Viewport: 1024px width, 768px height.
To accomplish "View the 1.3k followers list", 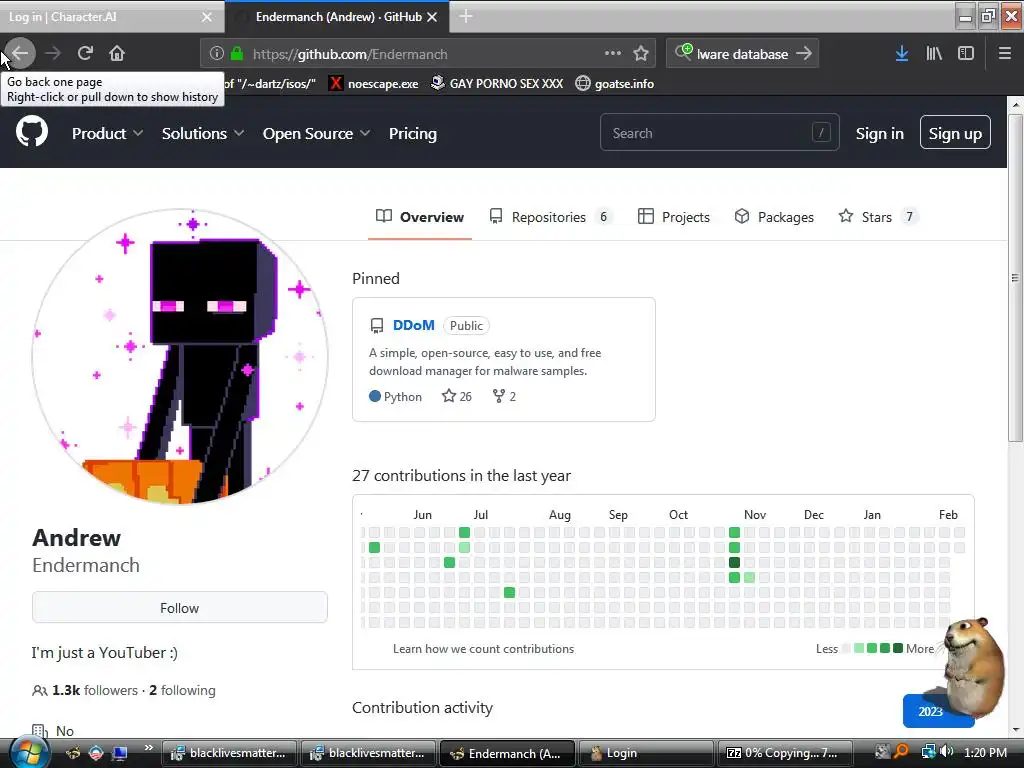I will click(95, 690).
